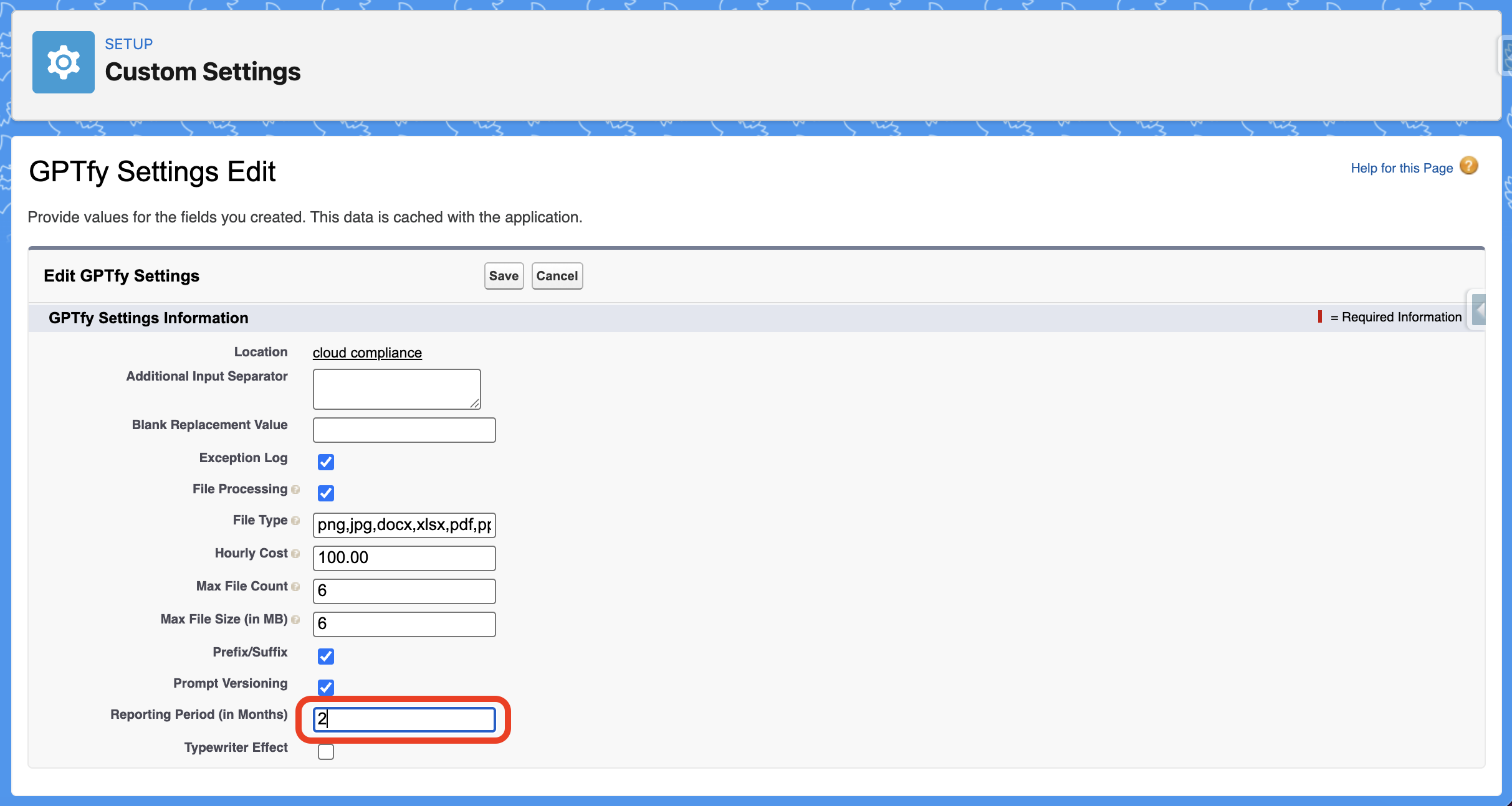Click Max File Size info icon
1512x806 pixels.
coord(295,620)
